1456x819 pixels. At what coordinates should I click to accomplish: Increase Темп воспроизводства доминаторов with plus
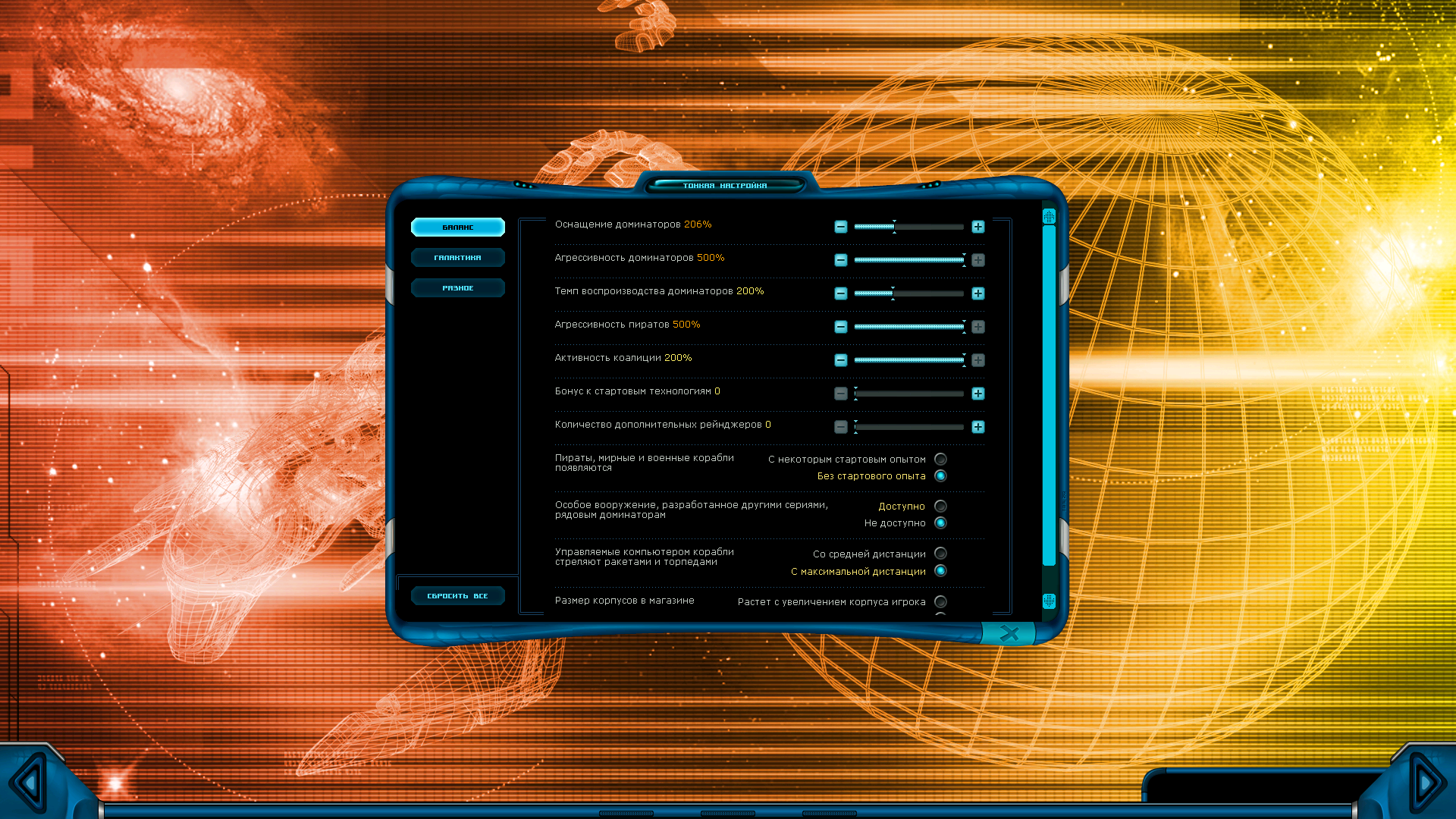pyautogui.click(x=978, y=293)
